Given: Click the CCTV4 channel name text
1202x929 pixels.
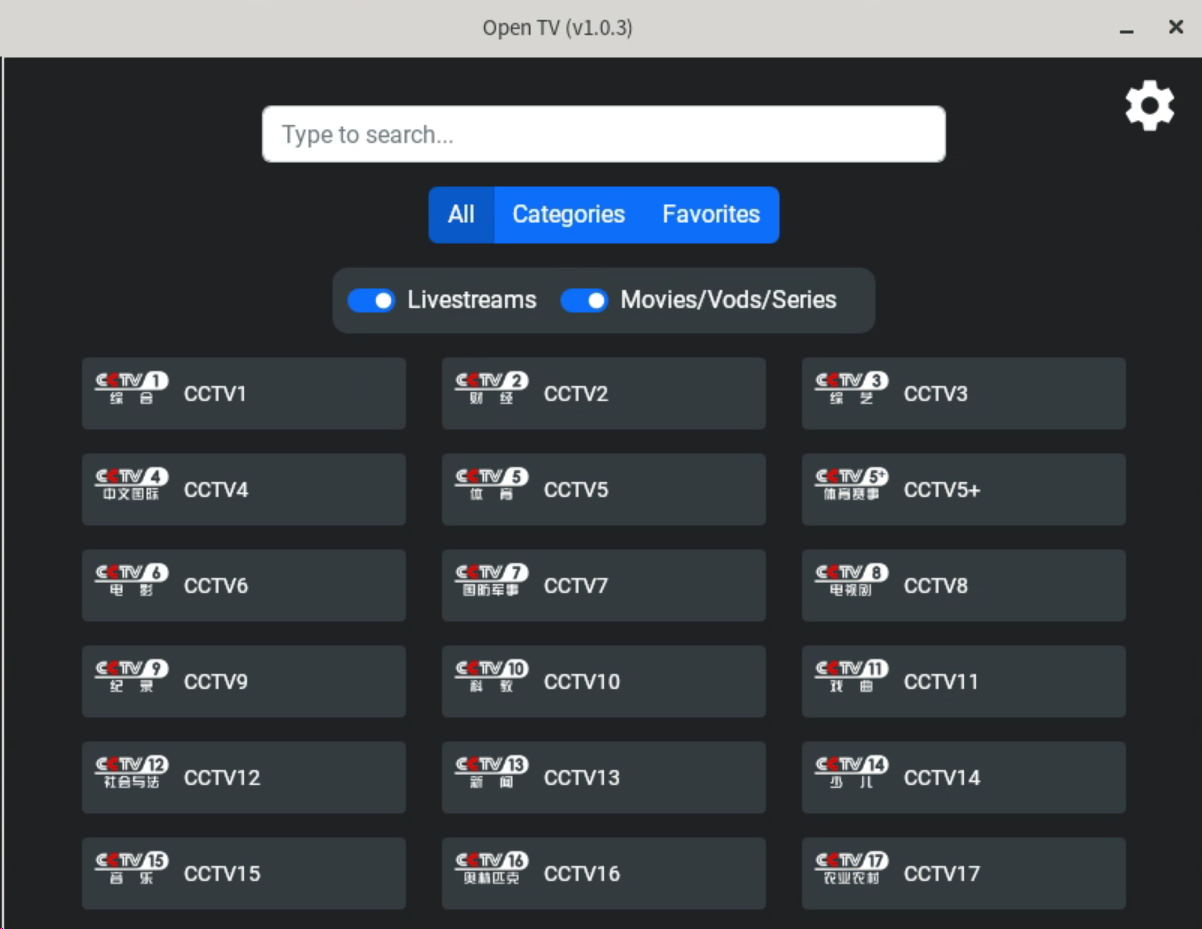Looking at the screenshot, I should point(216,490).
